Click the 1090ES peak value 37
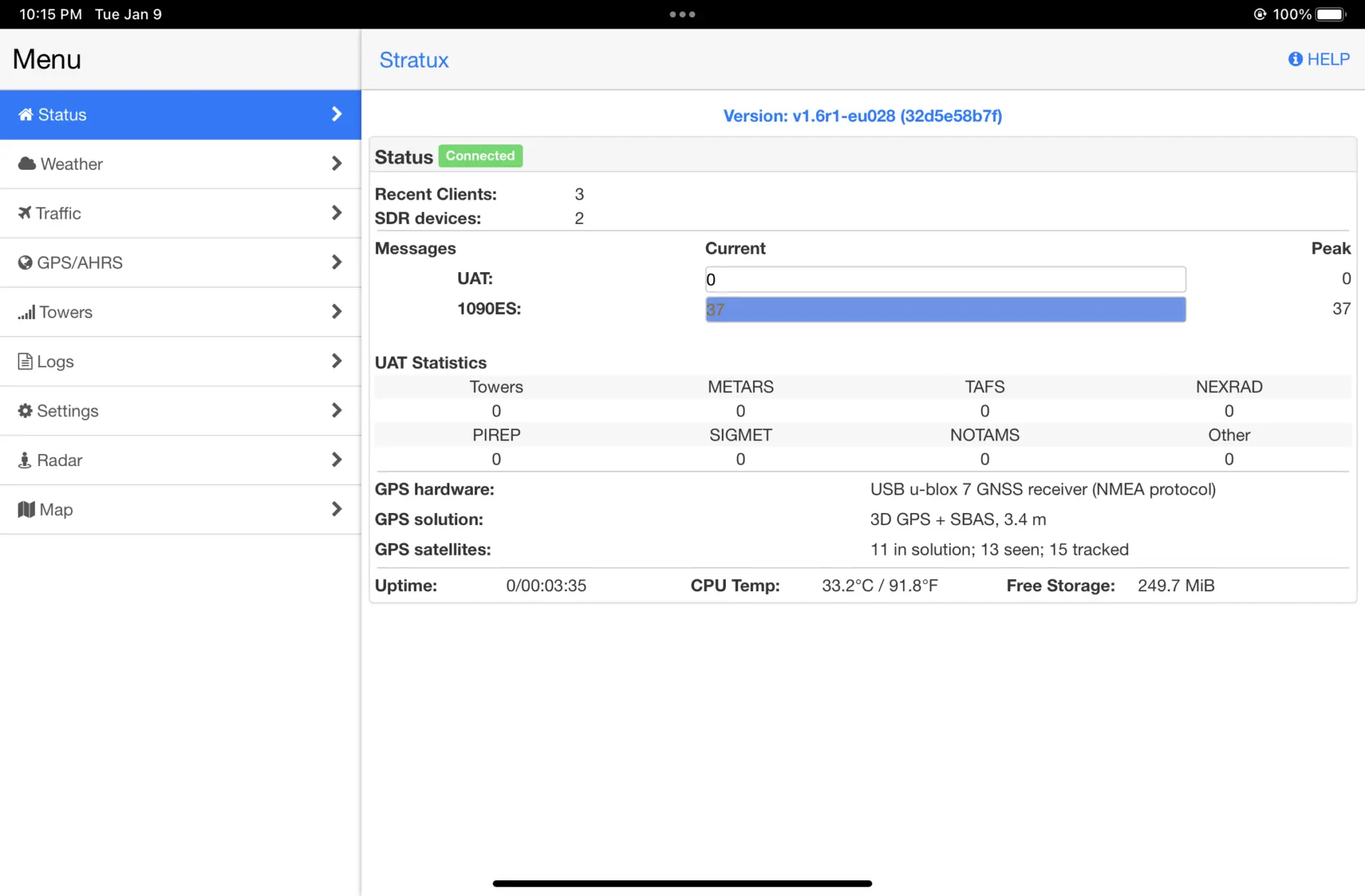Viewport: 1365px width, 896px height. click(x=1342, y=308)
